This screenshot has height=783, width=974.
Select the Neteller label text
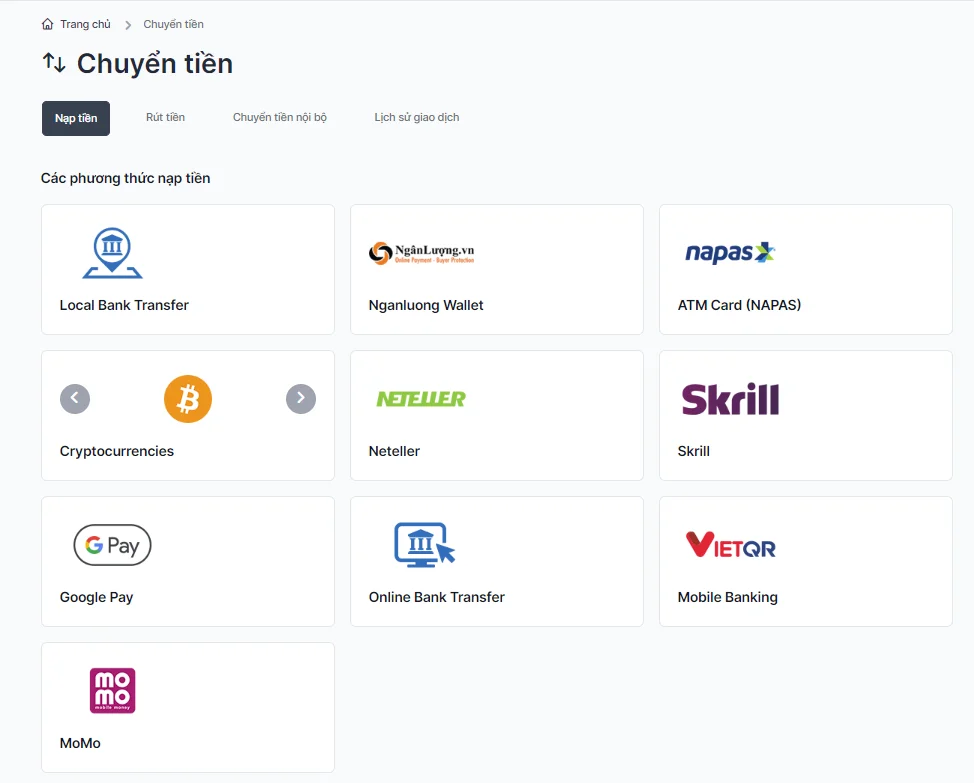point(394,451)
